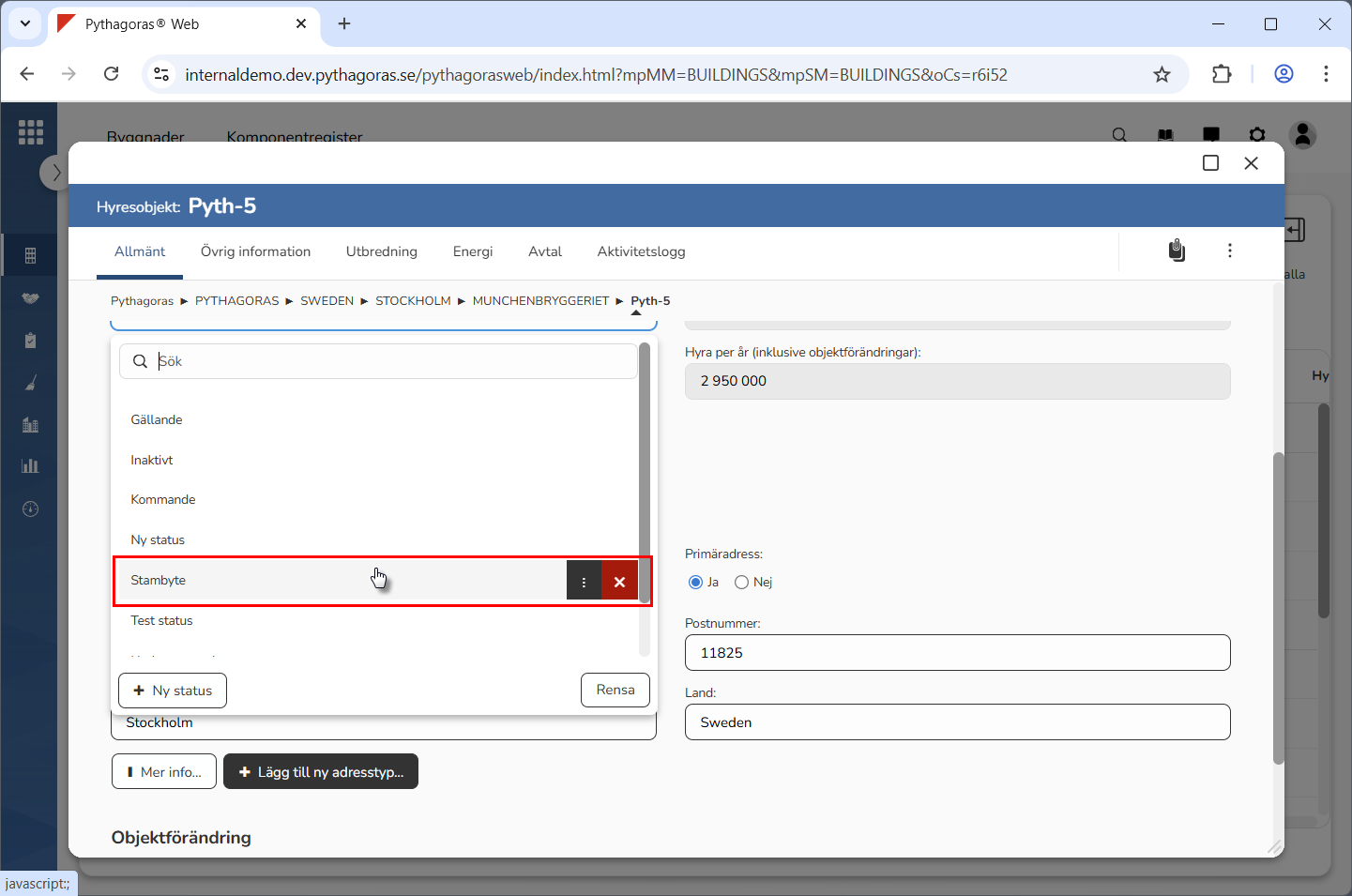1352x896 pixels.
Task: Click the Postnummer input field
Action: (957, 653)
